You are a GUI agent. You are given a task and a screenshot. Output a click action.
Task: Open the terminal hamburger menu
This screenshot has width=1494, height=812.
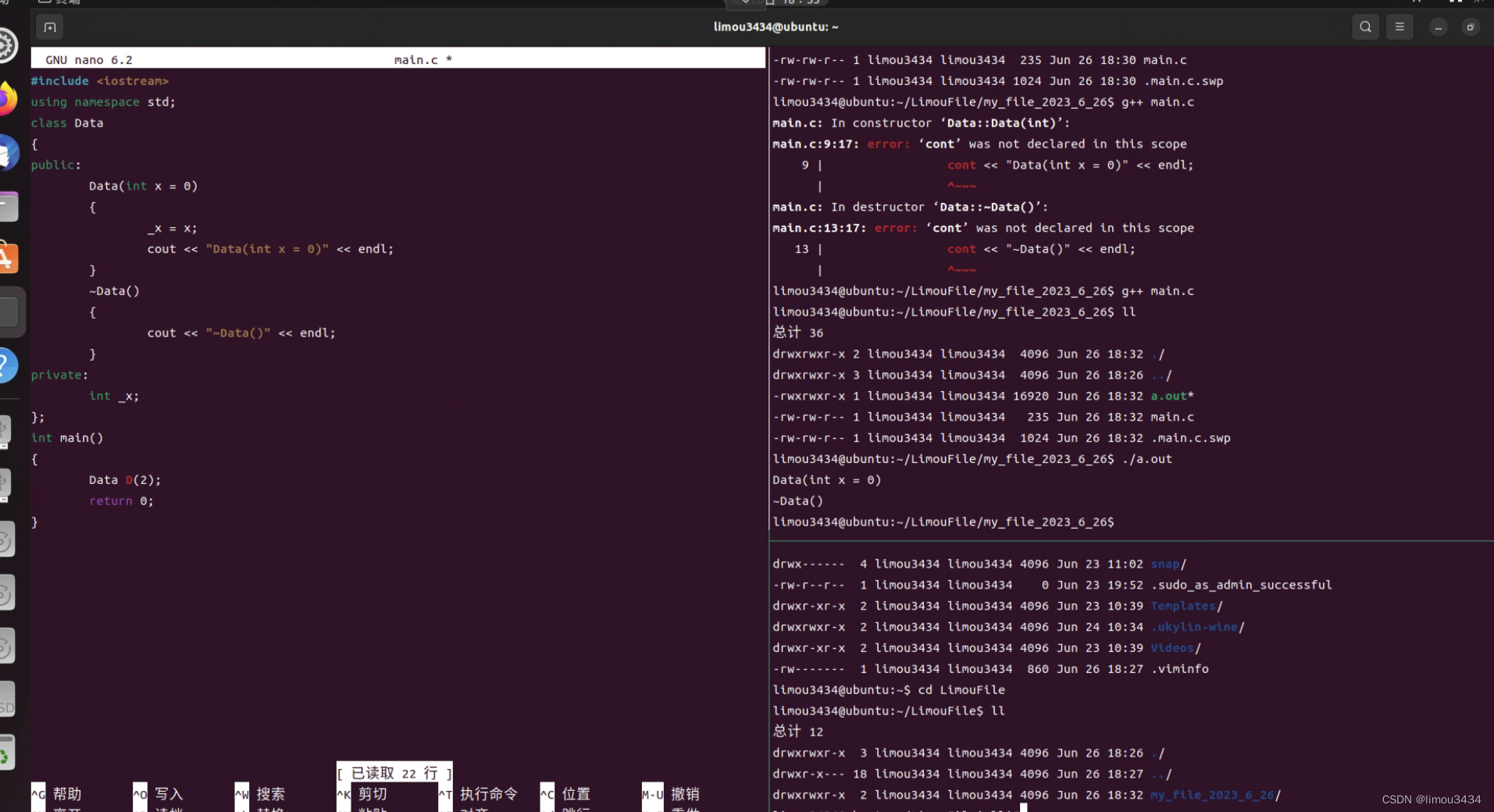coord(1400,27)
